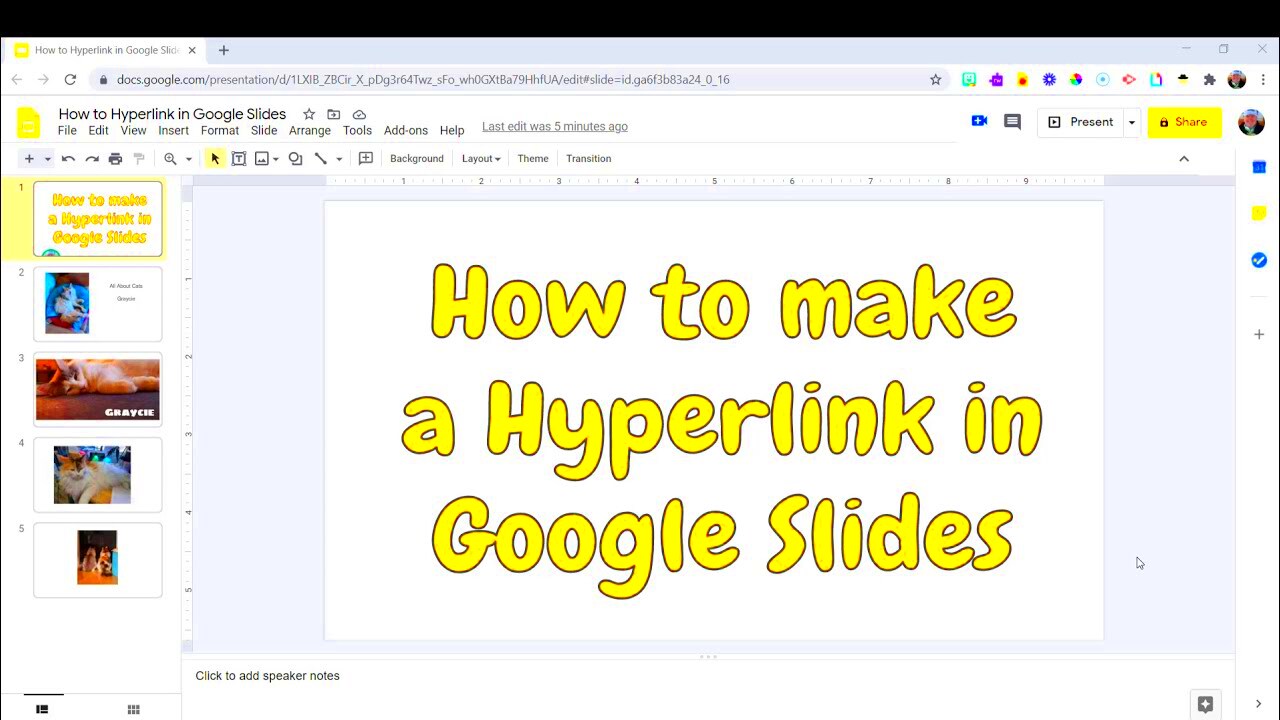The height and width of the screenshot is (720, 1280).
Task: Redo the last action
Action: point(92,158)
